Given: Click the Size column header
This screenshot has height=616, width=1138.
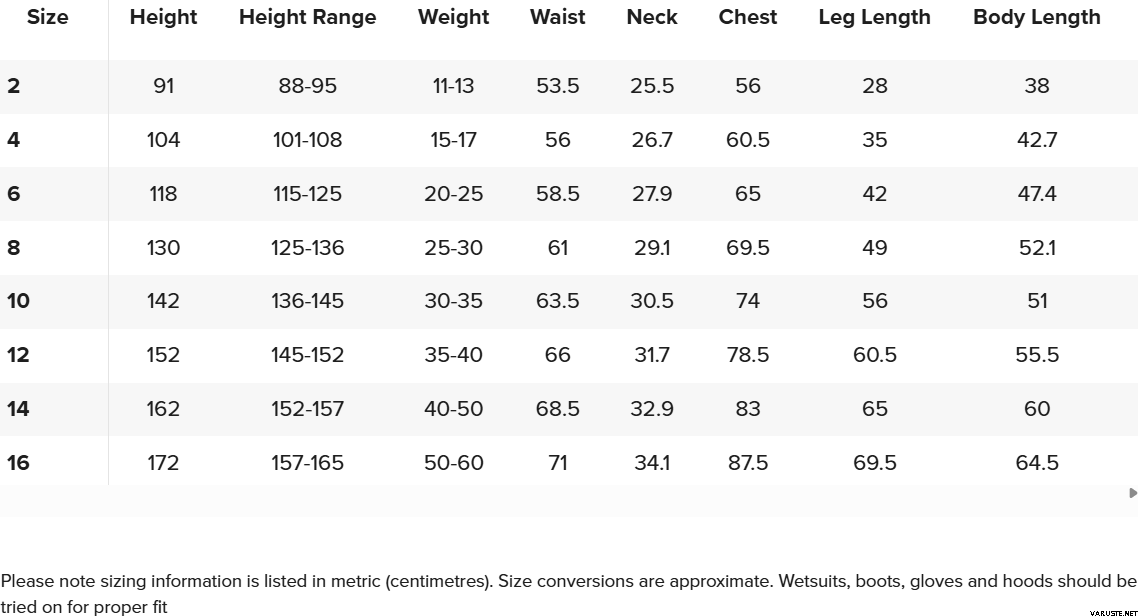Looking at the screenshot, I should coord(47,17).
